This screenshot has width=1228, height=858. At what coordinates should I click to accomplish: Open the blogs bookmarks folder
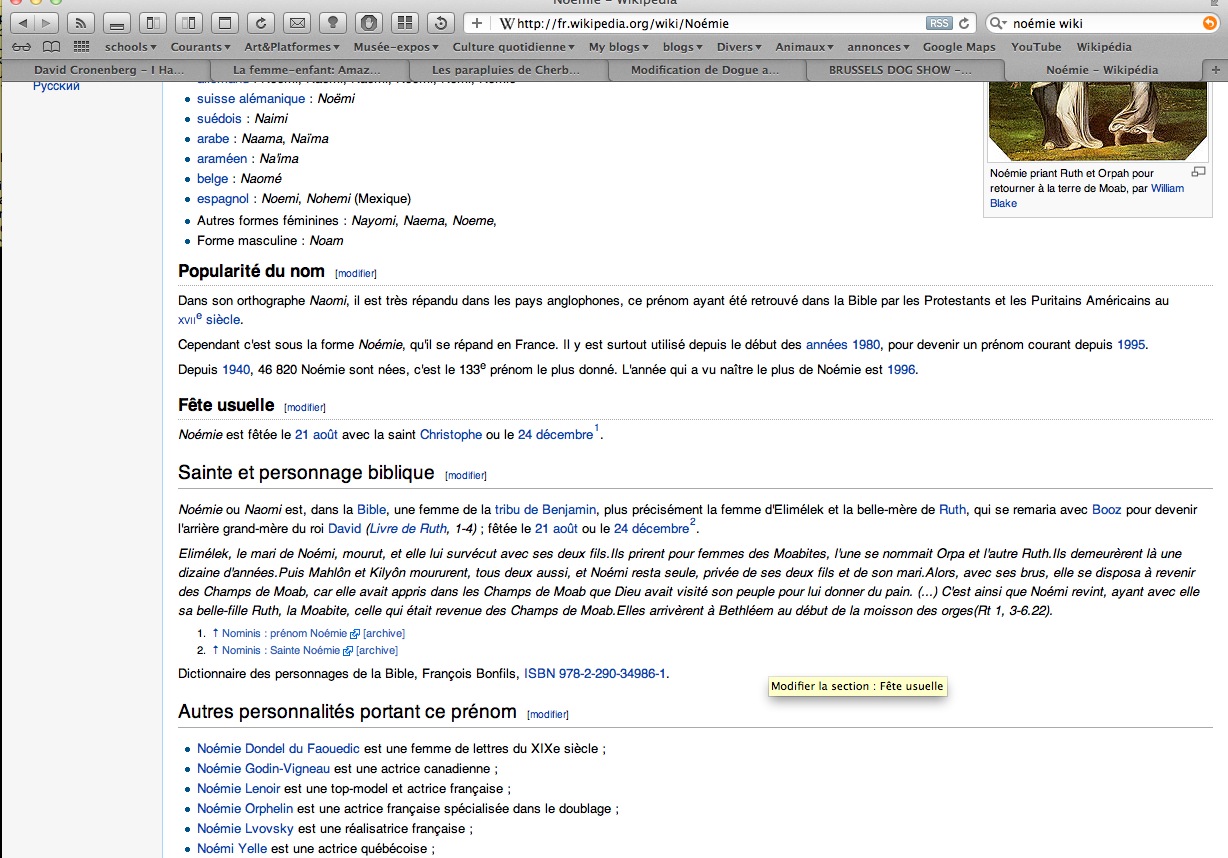[682, 47]
